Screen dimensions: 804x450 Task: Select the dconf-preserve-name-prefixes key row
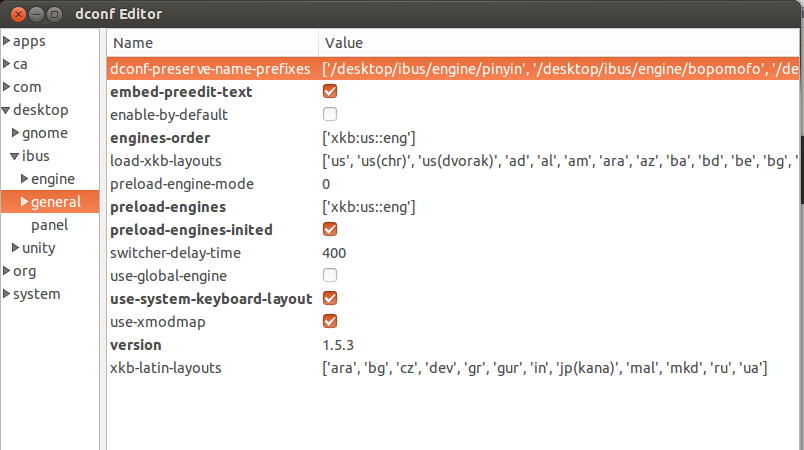pyautogui.click(x=453, y=69)
